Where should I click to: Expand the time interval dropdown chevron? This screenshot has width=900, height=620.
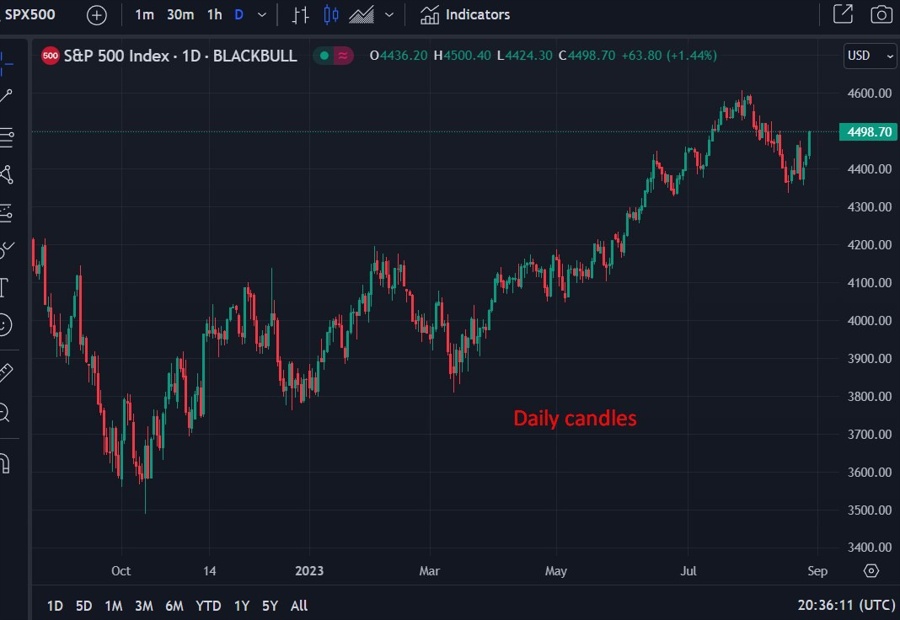click(262, 15)
